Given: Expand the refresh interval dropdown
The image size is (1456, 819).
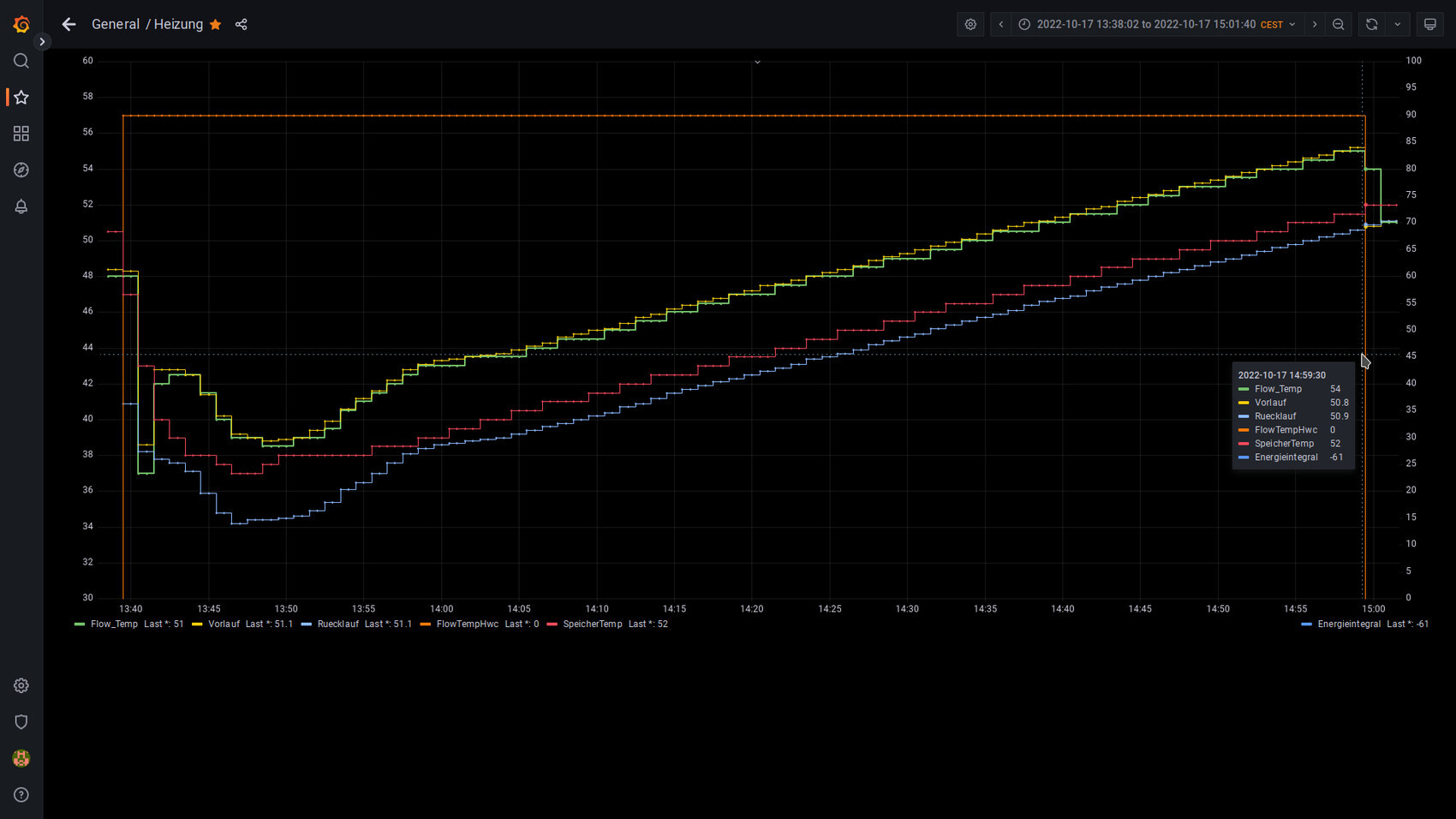Looking at the screenshot, I should pos(1398,25).
